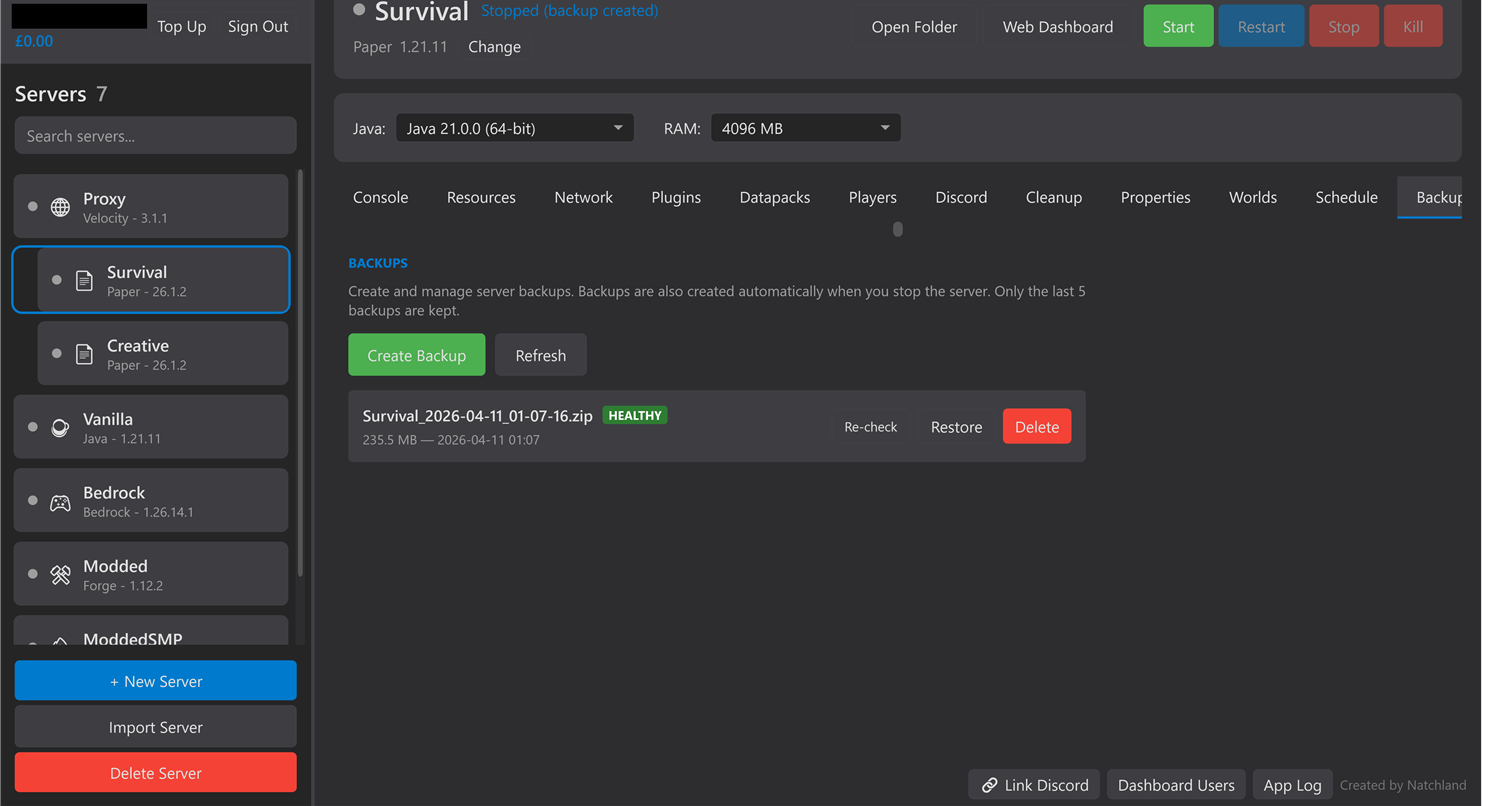This screenshot has height=806, width=1500.
Task: Restore the Survival backup zip
Action: (955, 426)
